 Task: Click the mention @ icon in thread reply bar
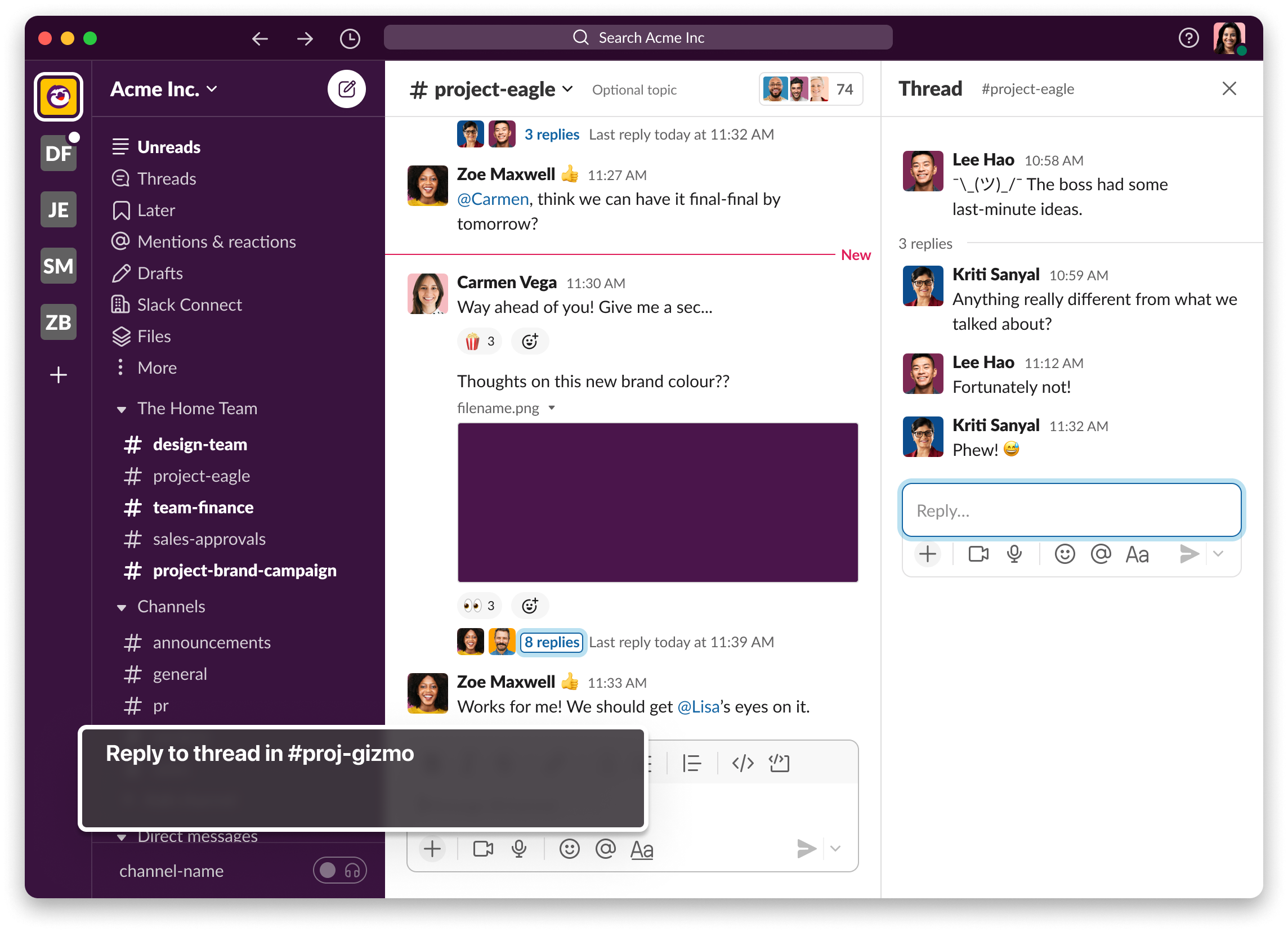pyautogui.click(x=1100, y=554)
